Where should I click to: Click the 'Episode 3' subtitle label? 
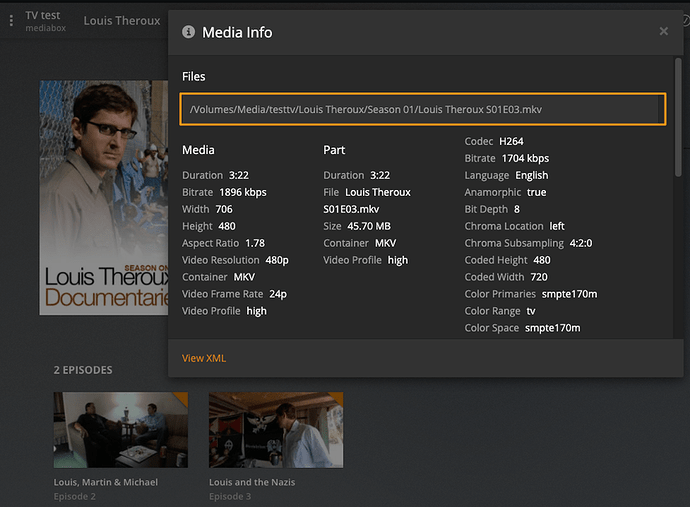230,496
